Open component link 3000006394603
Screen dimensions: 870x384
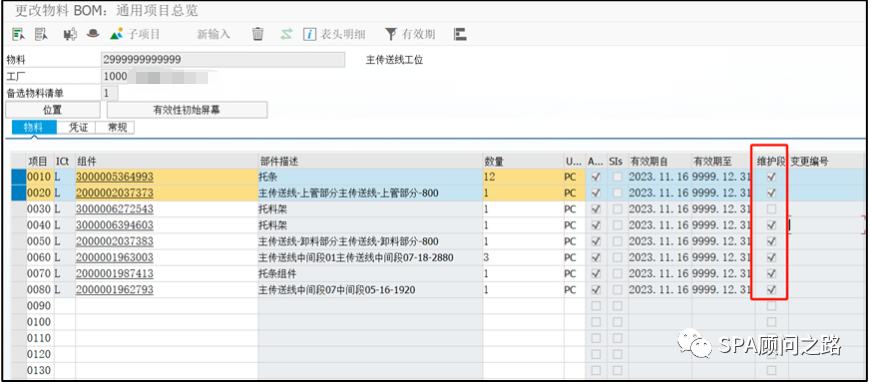[x=115, y=225]
